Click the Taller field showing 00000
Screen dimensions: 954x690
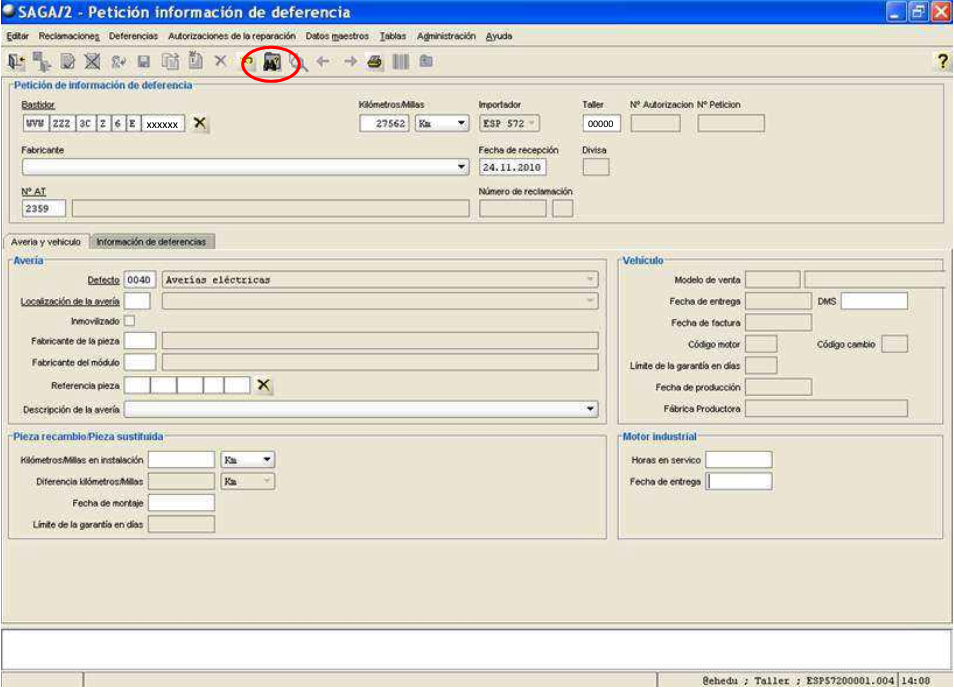601,124
